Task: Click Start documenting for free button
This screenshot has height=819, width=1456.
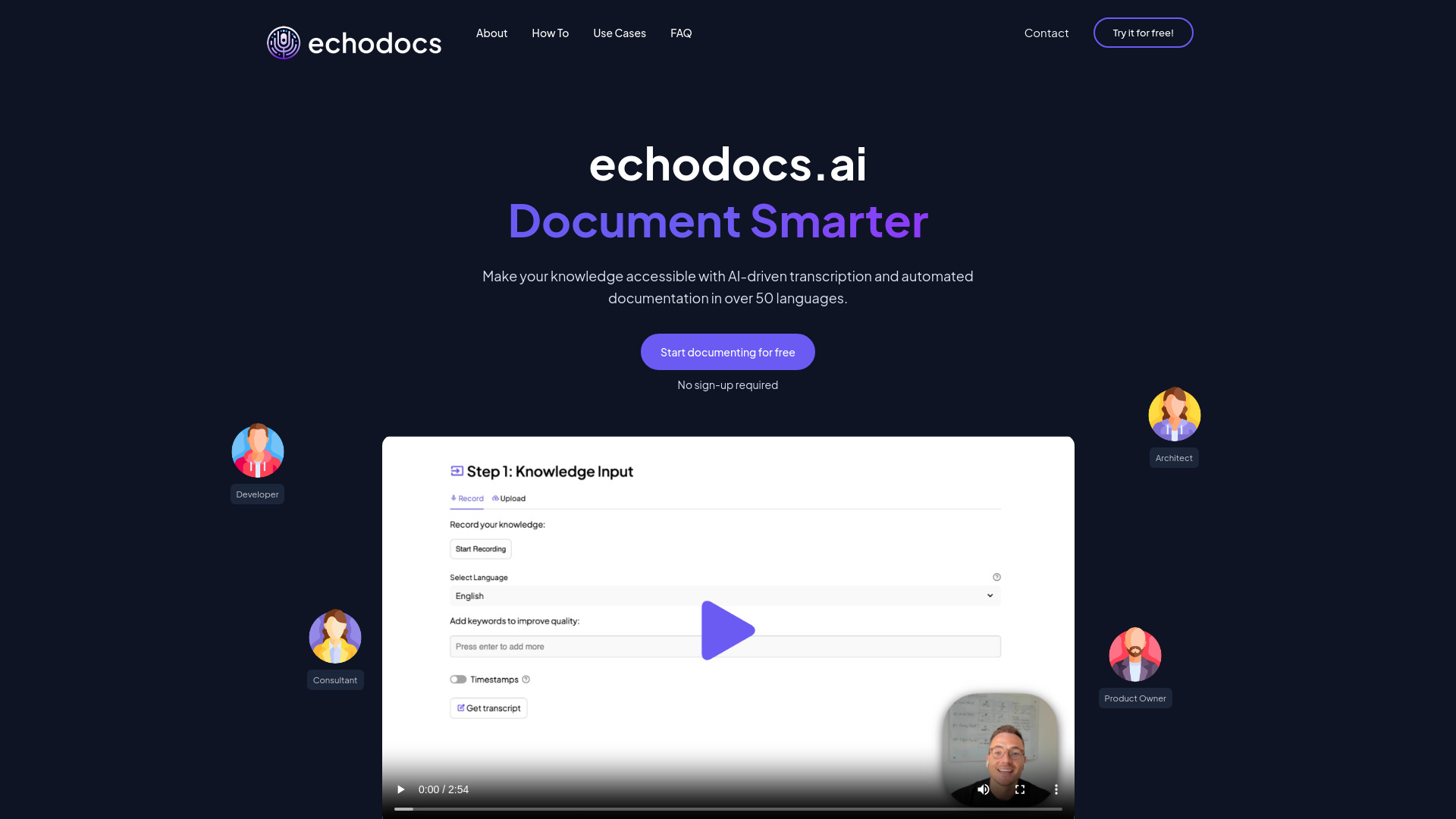Action: [728, 351]
